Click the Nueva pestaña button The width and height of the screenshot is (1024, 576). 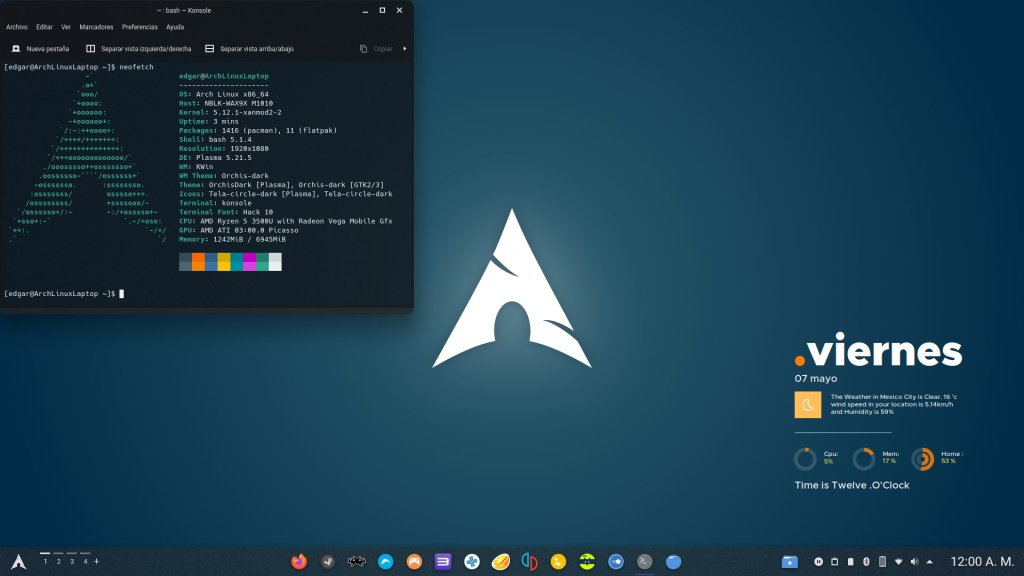pyautogui.click(x=42, y=48)
